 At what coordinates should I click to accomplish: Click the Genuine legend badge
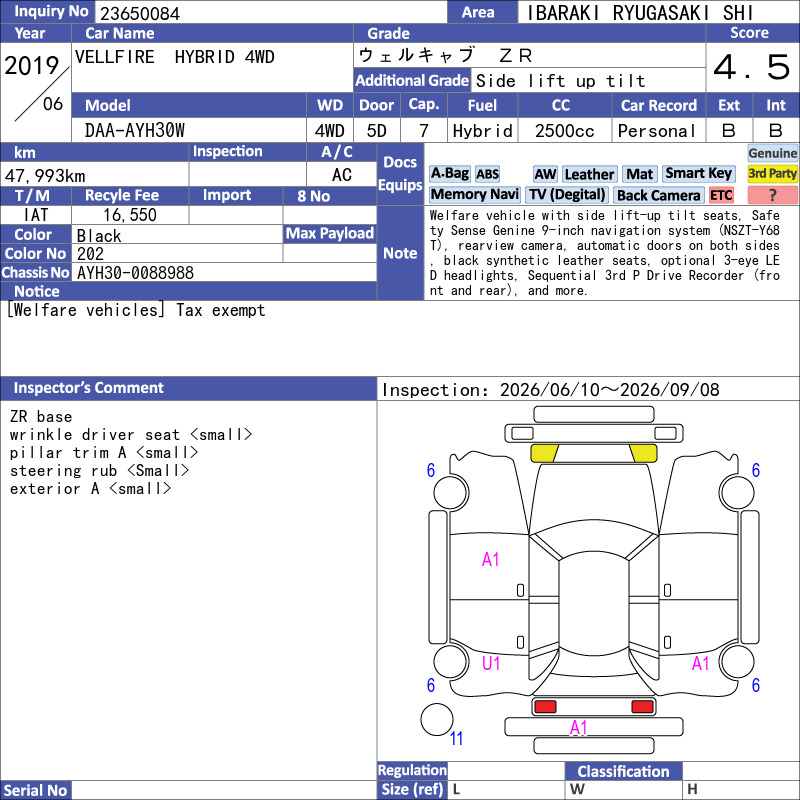click(772, 153)
